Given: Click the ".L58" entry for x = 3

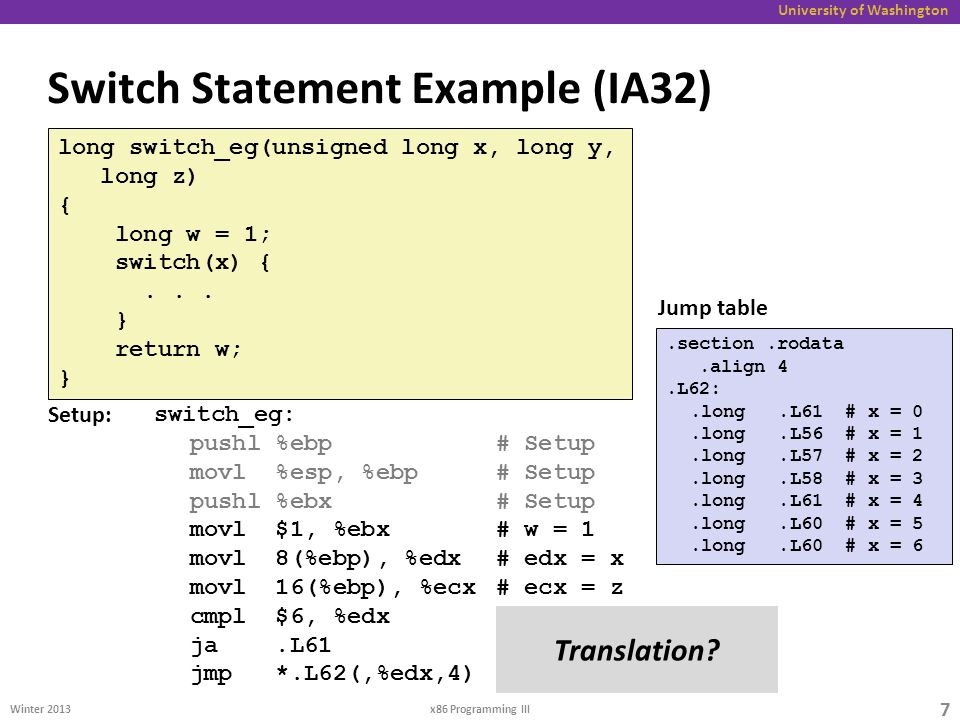Looking at the screenshot, I should 801,478.
